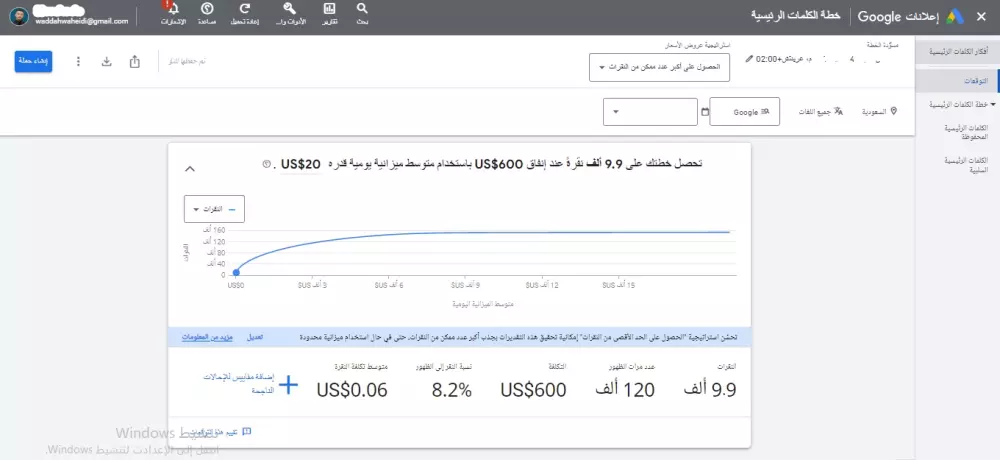The image size is (1000, 460).
Task: Click the blue data point on the chart
Action: point(236,272)
